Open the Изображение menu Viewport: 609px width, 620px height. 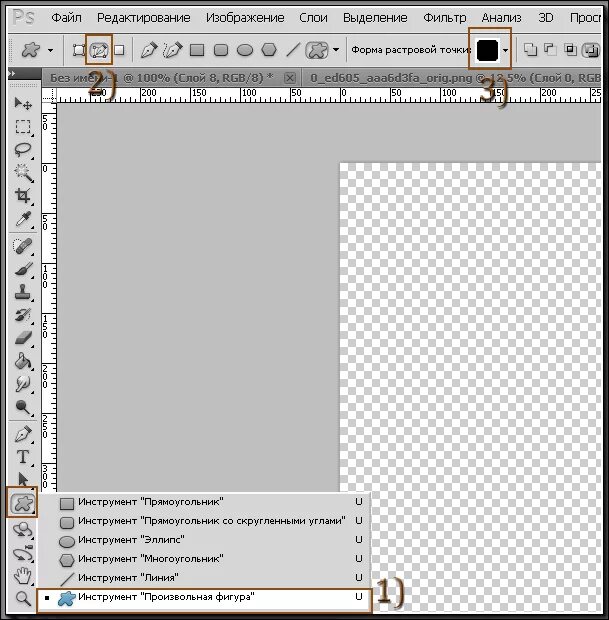245,18
